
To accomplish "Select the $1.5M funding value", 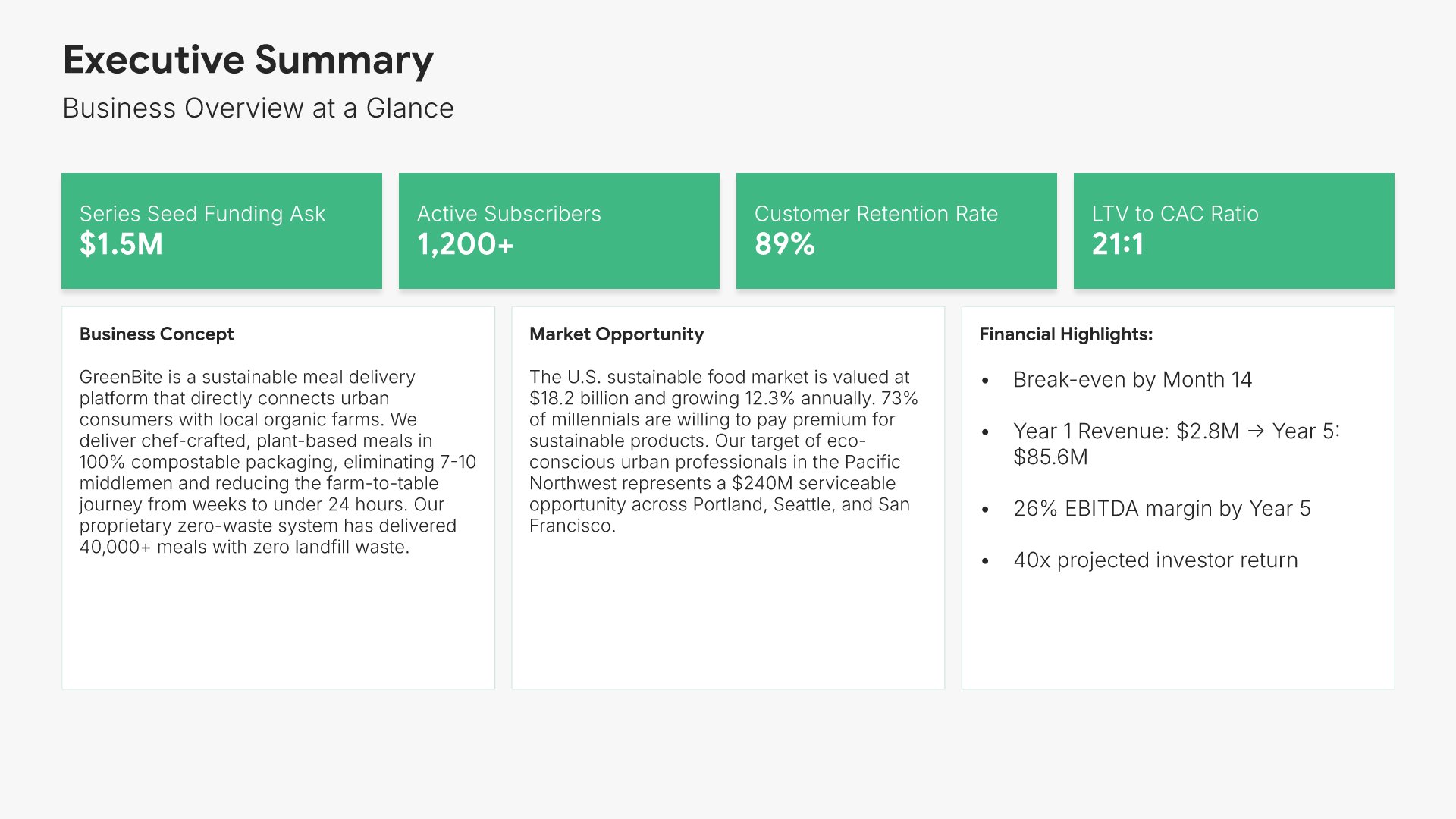I will (121, 244).
